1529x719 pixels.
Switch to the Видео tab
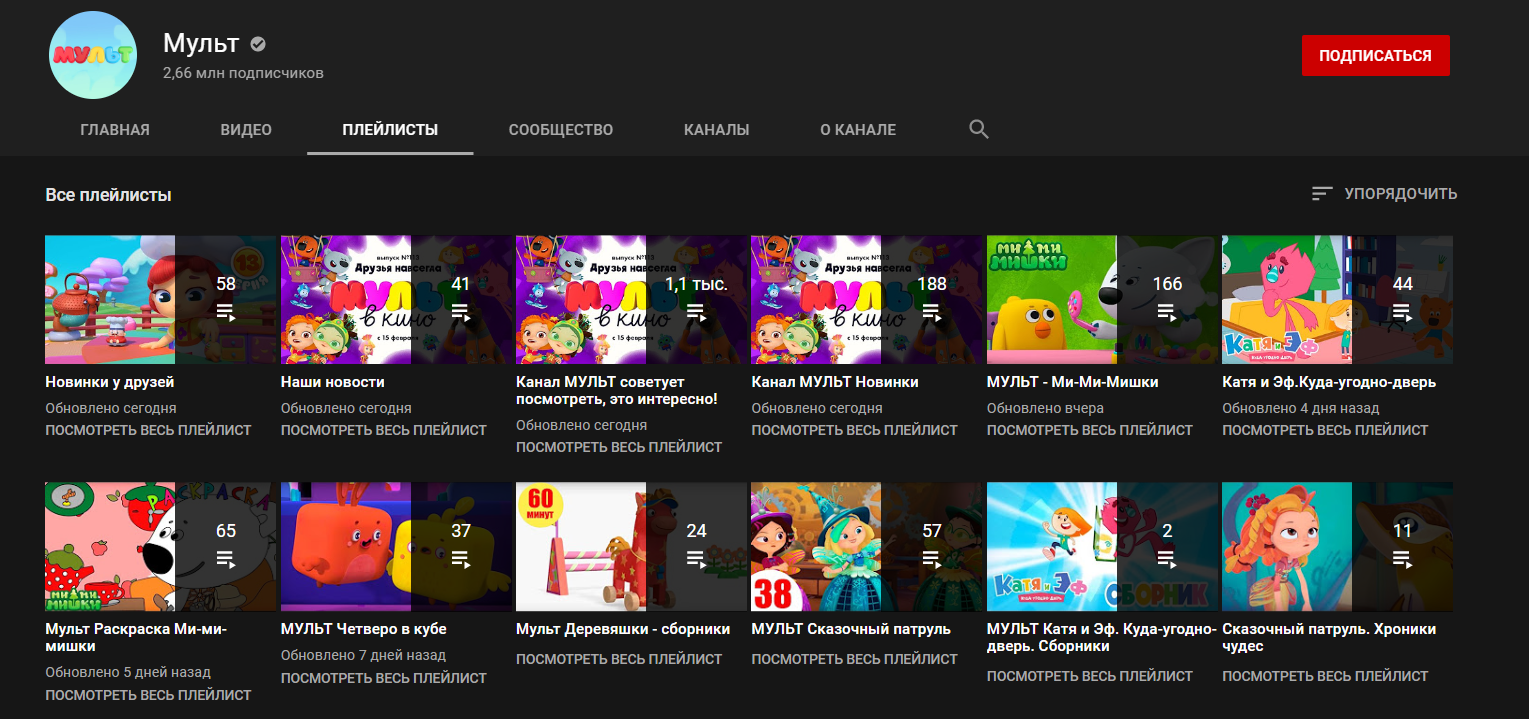click(x=246, y=130)
